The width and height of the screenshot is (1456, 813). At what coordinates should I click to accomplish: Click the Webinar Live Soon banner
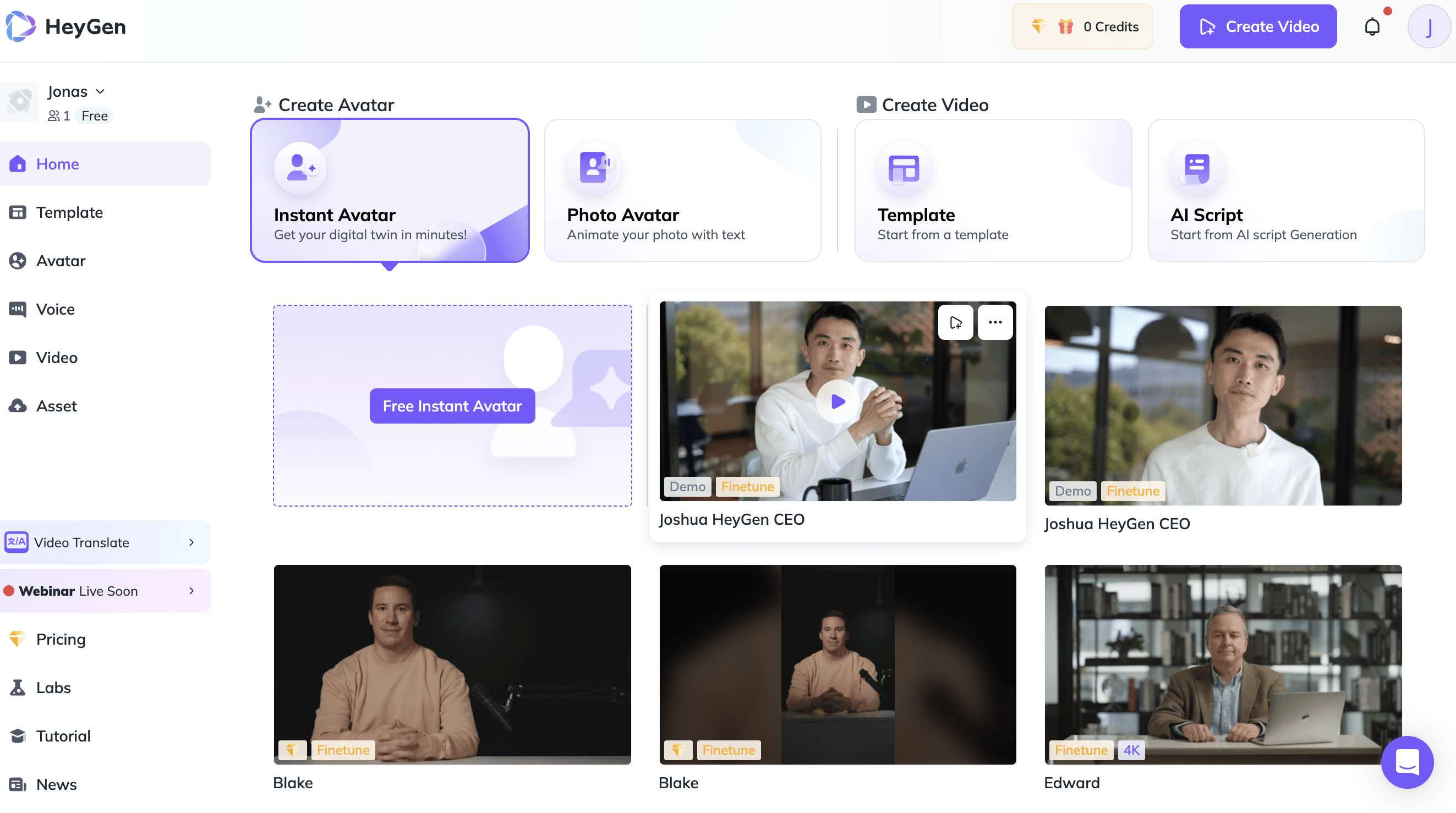coord(106,590)
